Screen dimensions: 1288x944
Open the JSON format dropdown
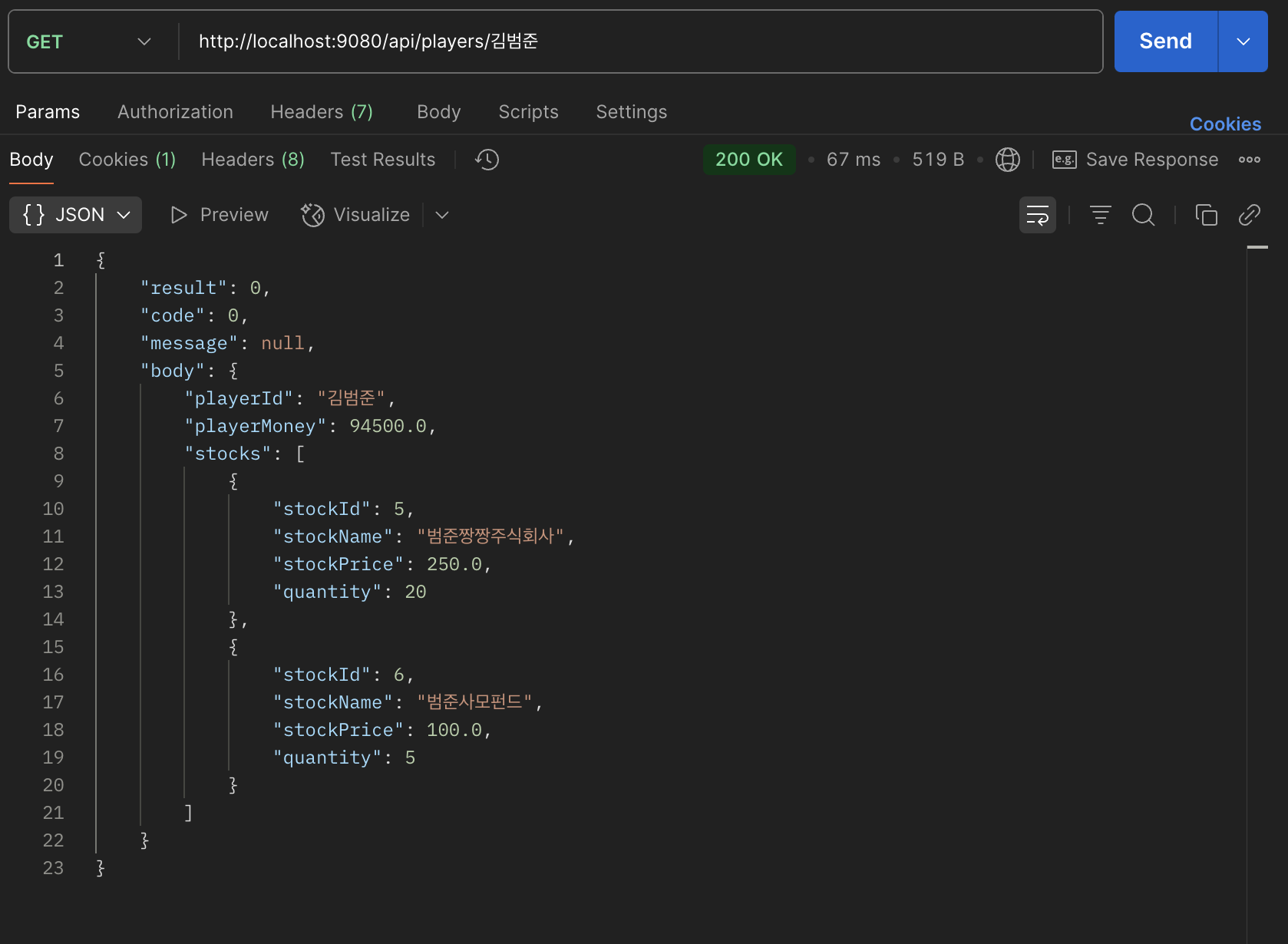(x=75, y=215)
